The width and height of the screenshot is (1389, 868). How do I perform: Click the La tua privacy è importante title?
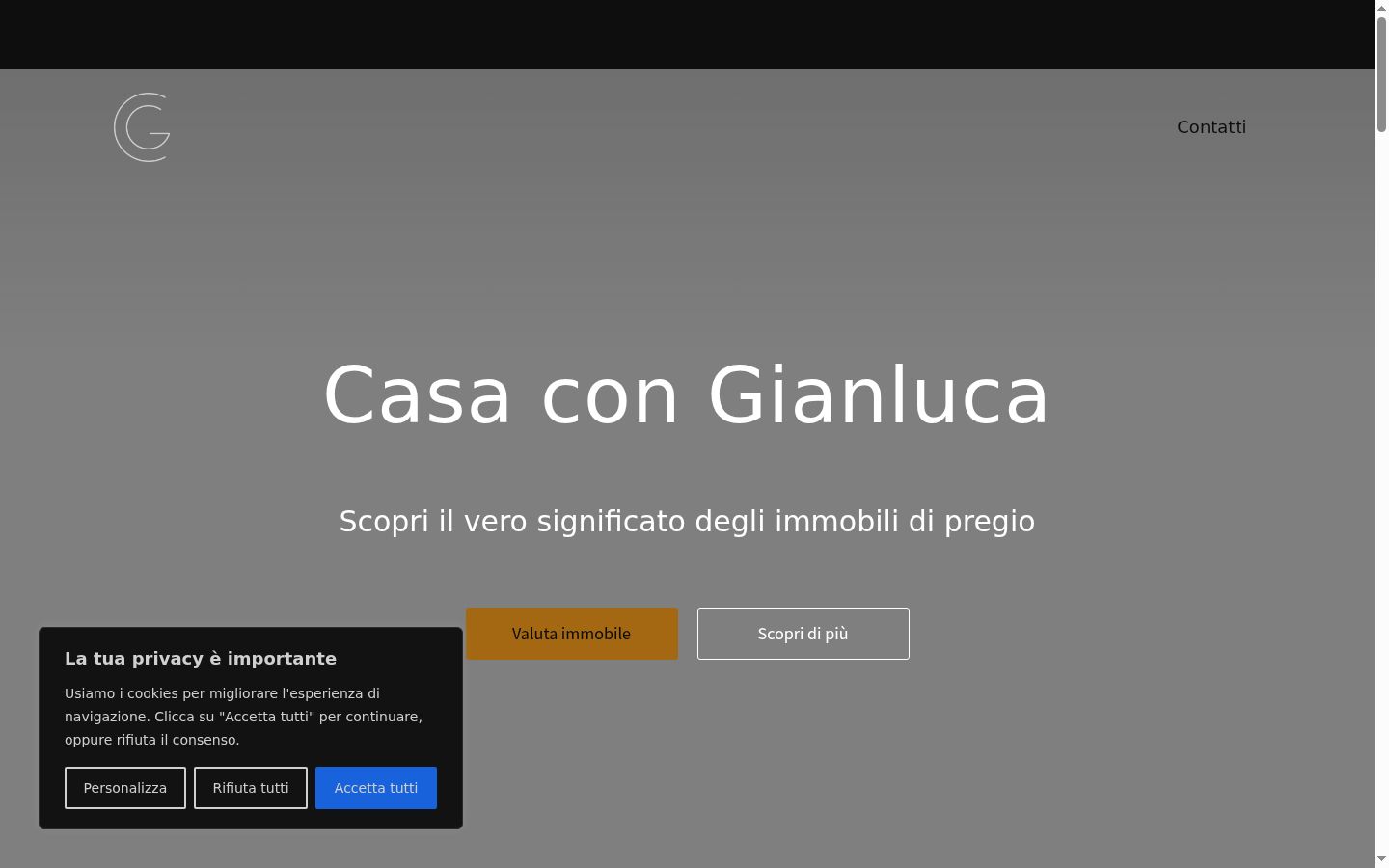201,659
